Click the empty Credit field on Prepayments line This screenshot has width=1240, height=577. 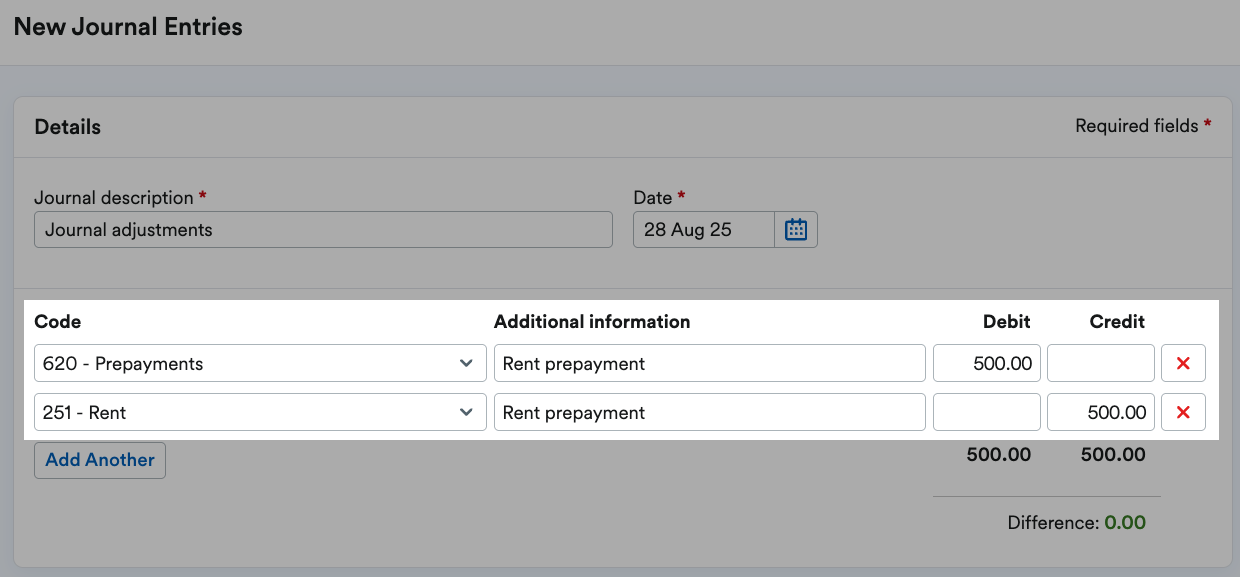pyautogui.click(x=1101, y=364)
